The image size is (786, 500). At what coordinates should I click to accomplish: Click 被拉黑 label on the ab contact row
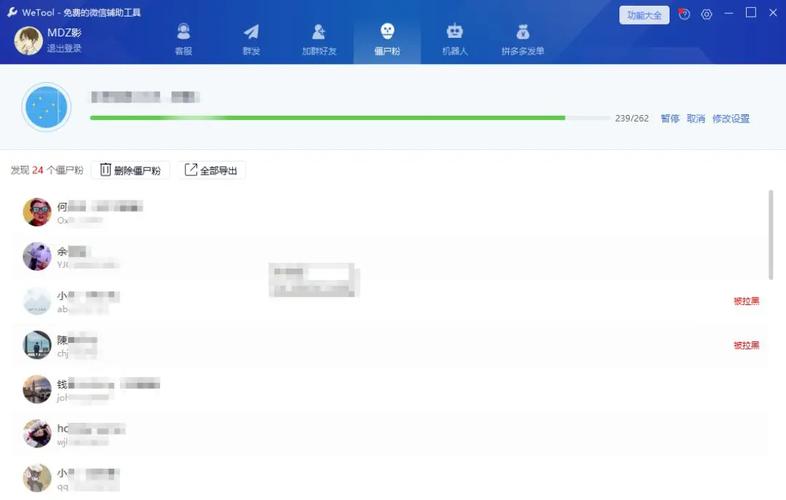[x=746, y=301]
